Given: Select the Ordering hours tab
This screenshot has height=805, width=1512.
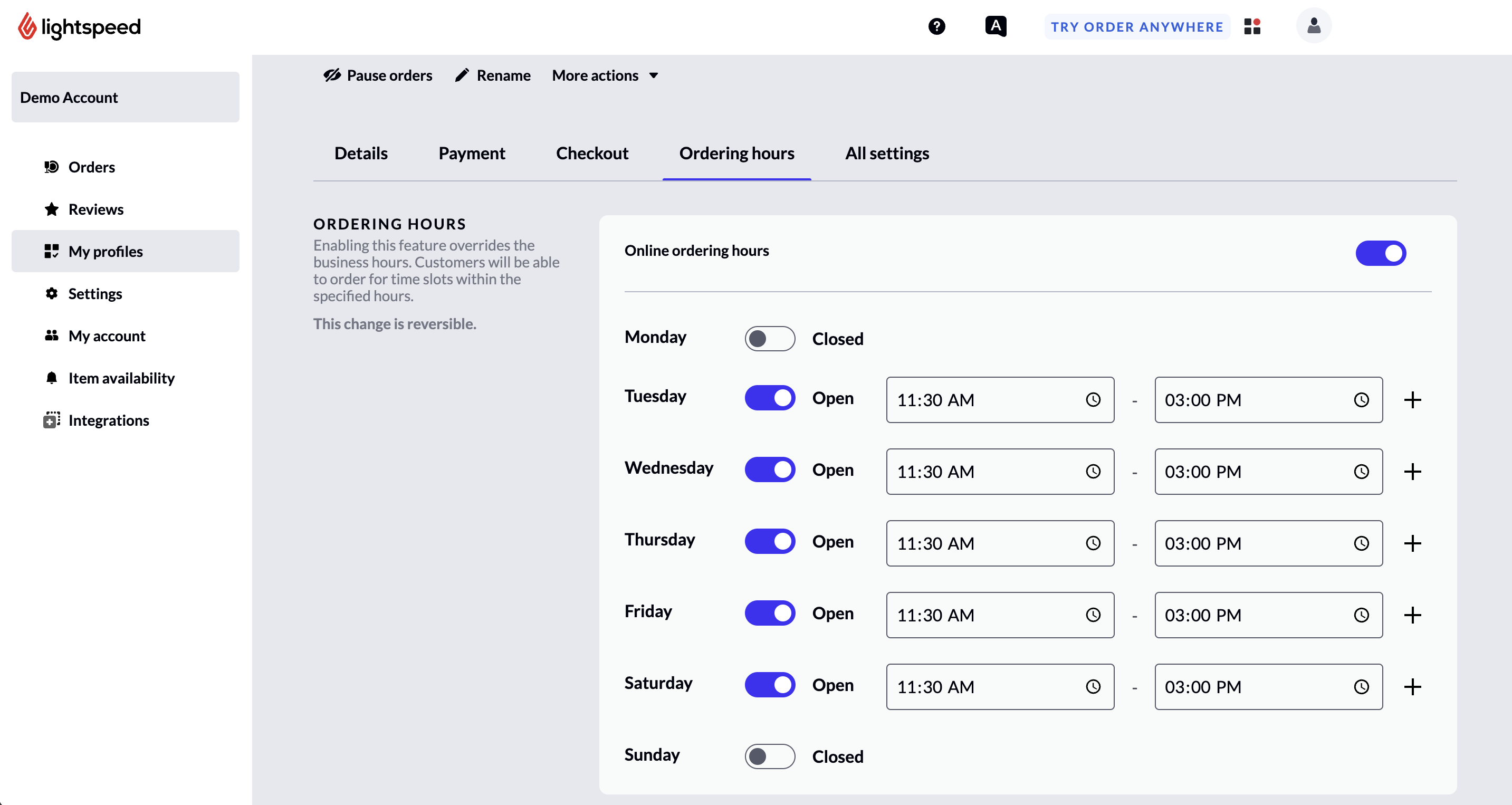Looking at the screenshot, I should pos(736,154).
